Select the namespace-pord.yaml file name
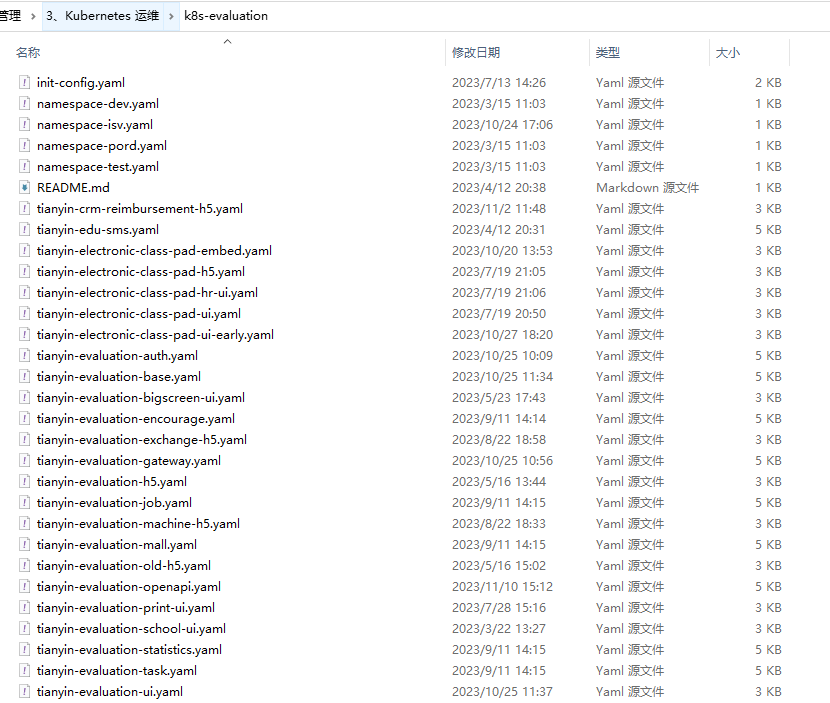Screen dimensions: 830x703 [101, 146]
